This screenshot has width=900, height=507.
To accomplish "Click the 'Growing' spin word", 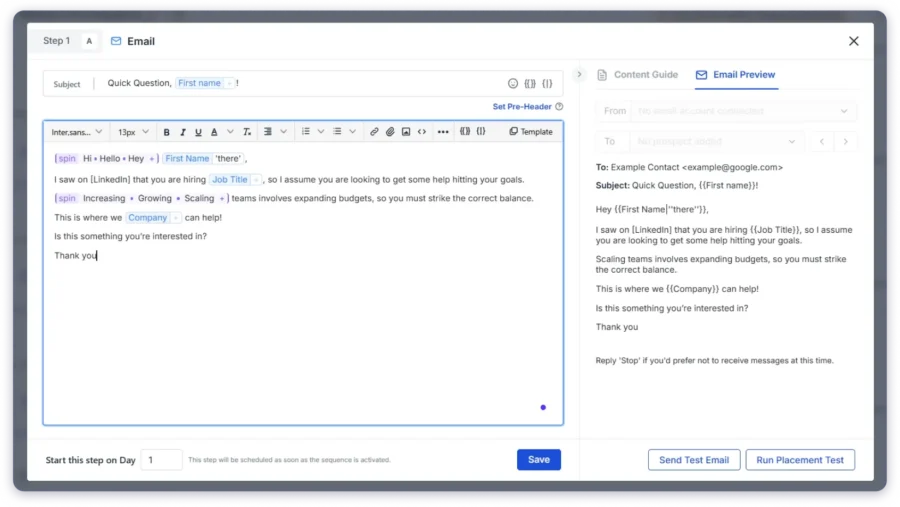I will 154,198.
